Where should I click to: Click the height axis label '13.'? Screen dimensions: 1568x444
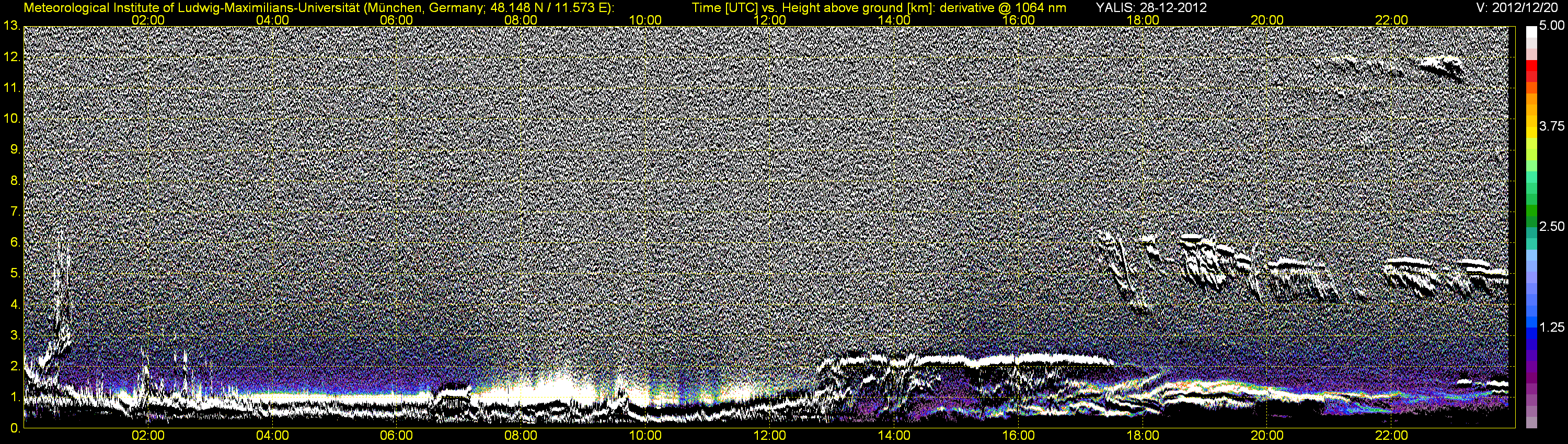(x=12, y=26)
